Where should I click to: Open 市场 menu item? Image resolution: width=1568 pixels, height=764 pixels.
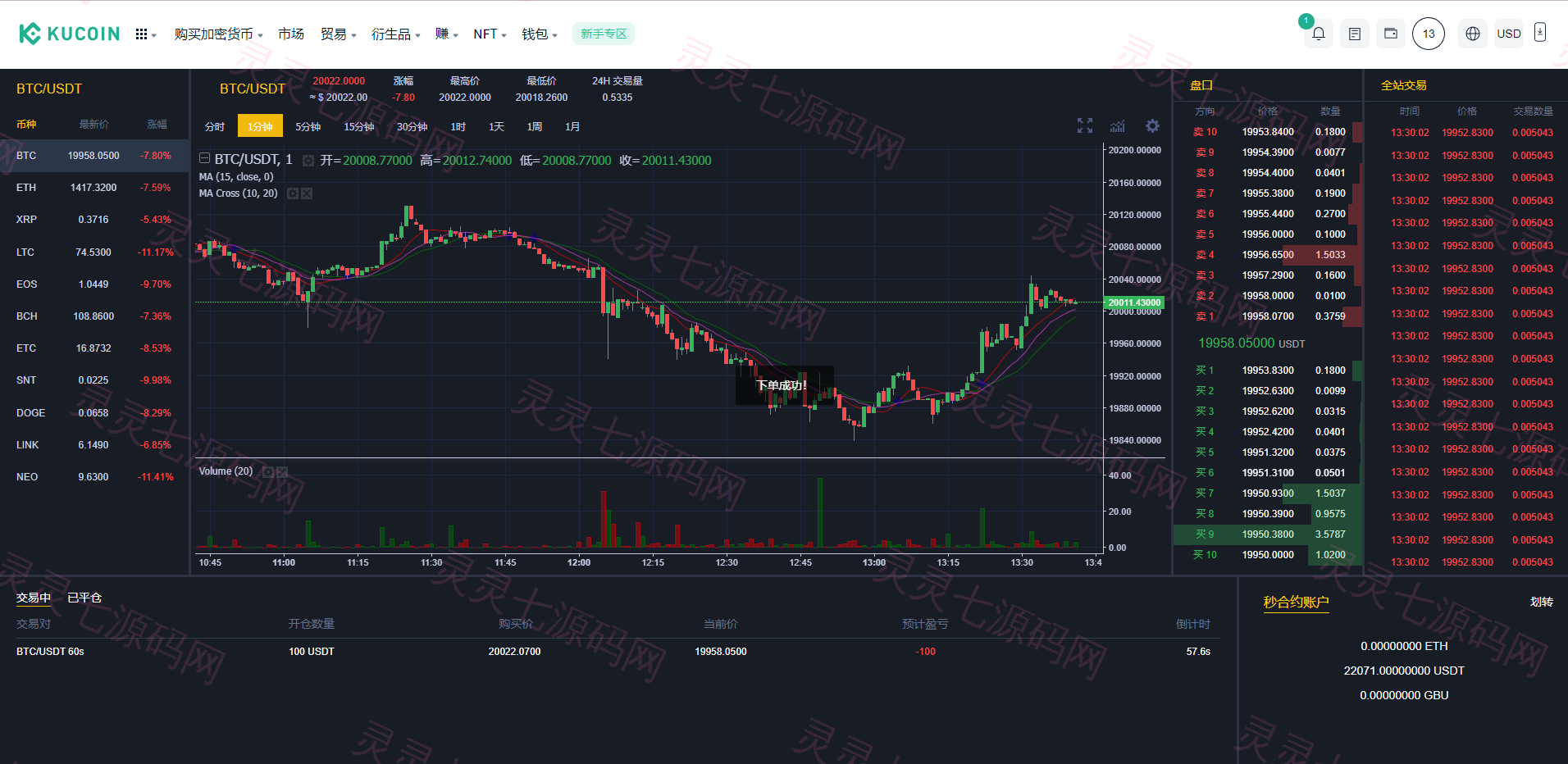291,34
